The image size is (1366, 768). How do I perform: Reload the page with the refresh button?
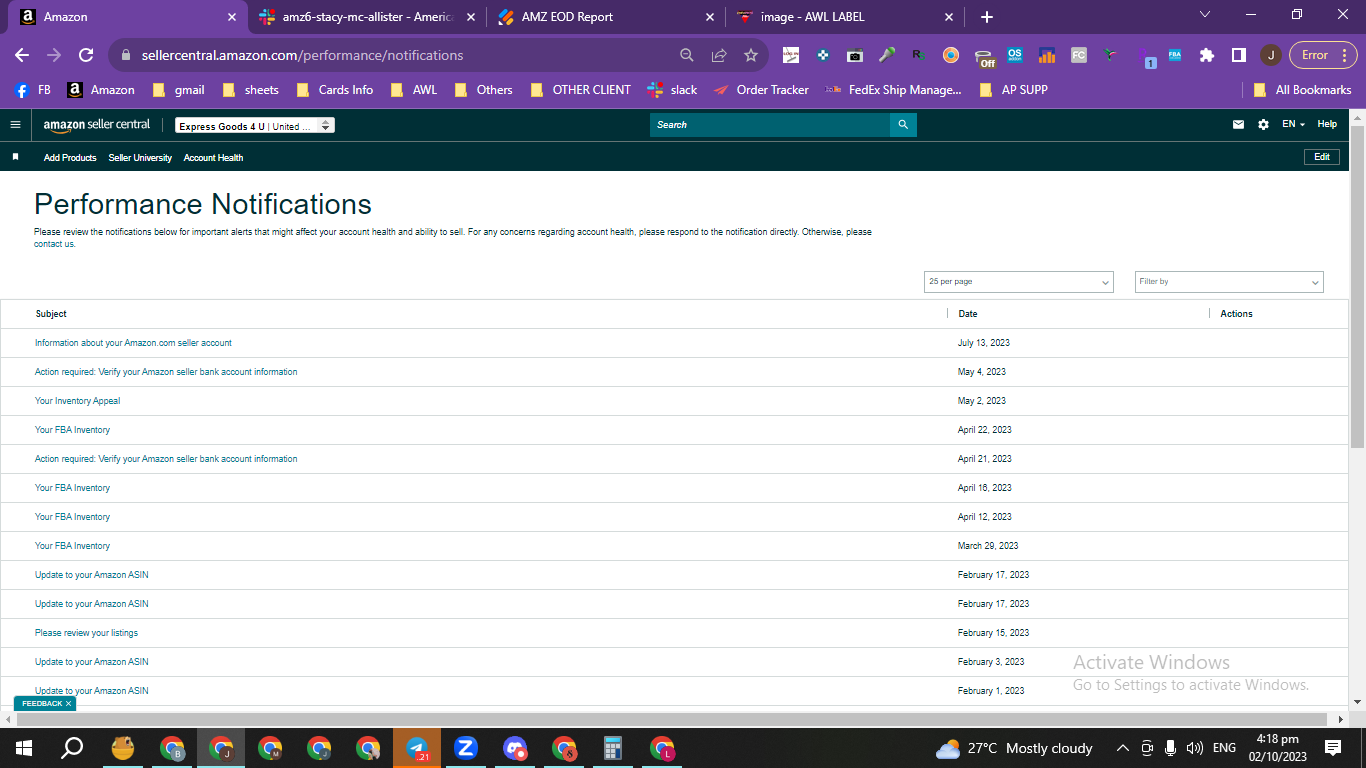click(86, 55)
